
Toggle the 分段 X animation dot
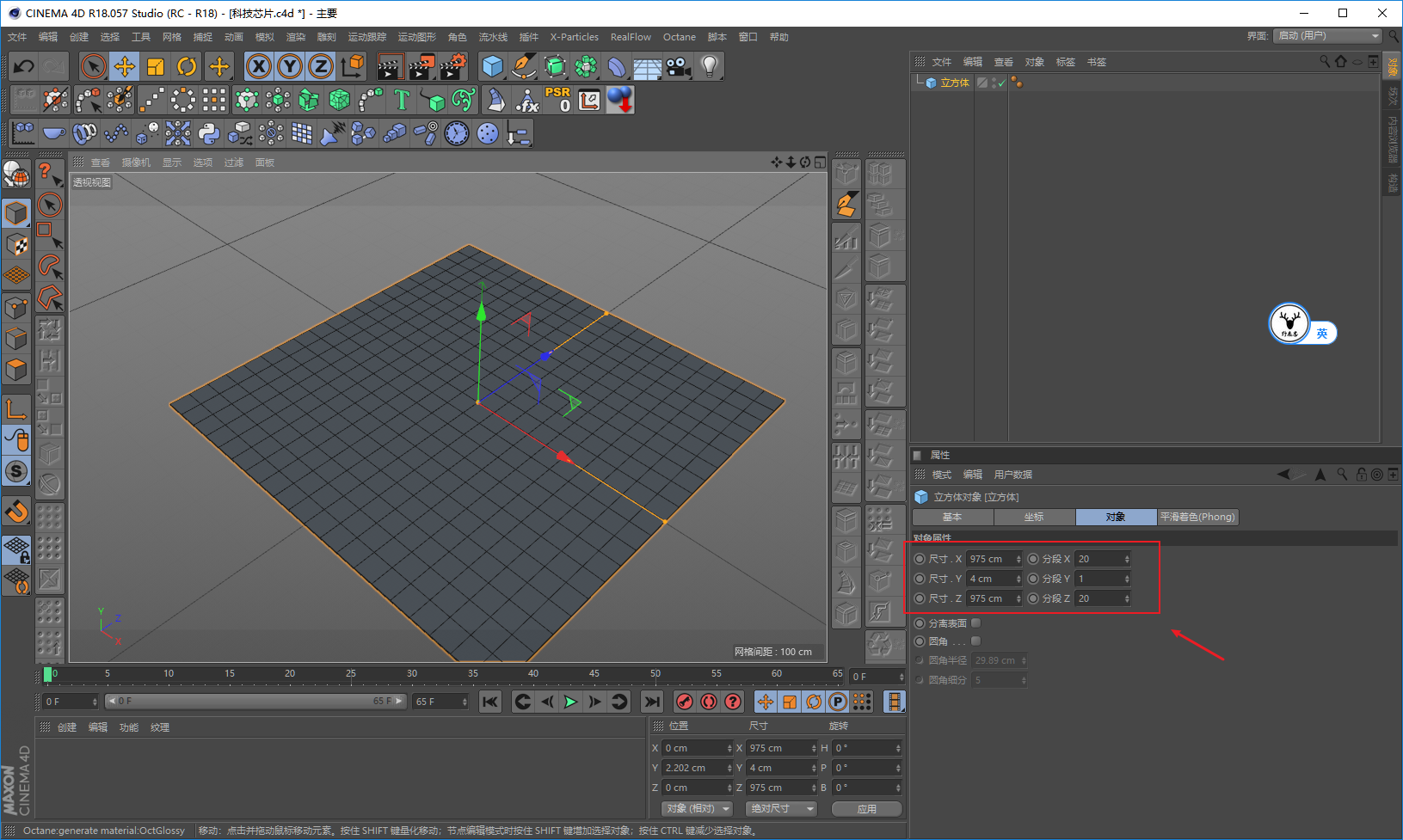tap(1033, 559)
